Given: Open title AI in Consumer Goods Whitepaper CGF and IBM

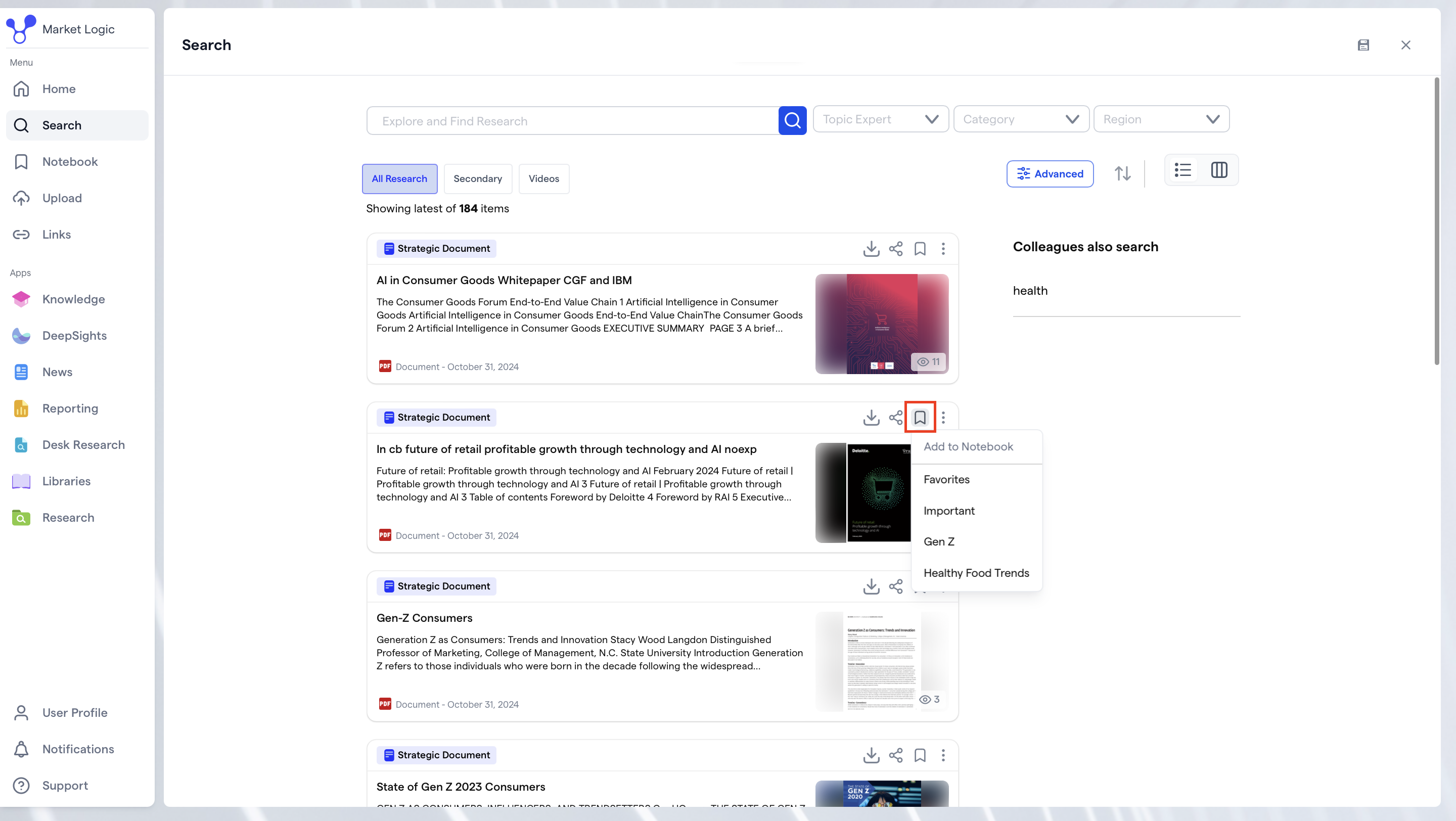Looking at the screenshot, I should 504,280.
